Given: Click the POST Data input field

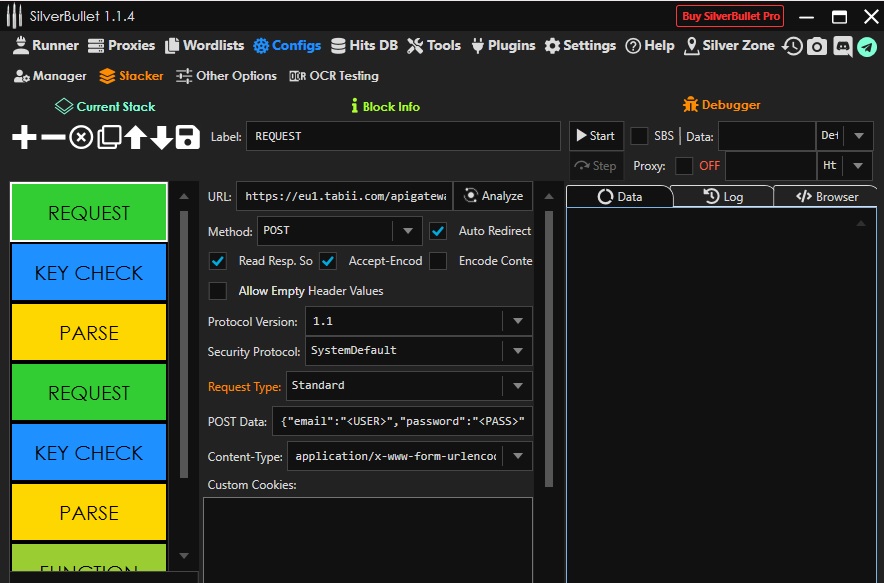Looking at the screenshot, I should [401, 421].
